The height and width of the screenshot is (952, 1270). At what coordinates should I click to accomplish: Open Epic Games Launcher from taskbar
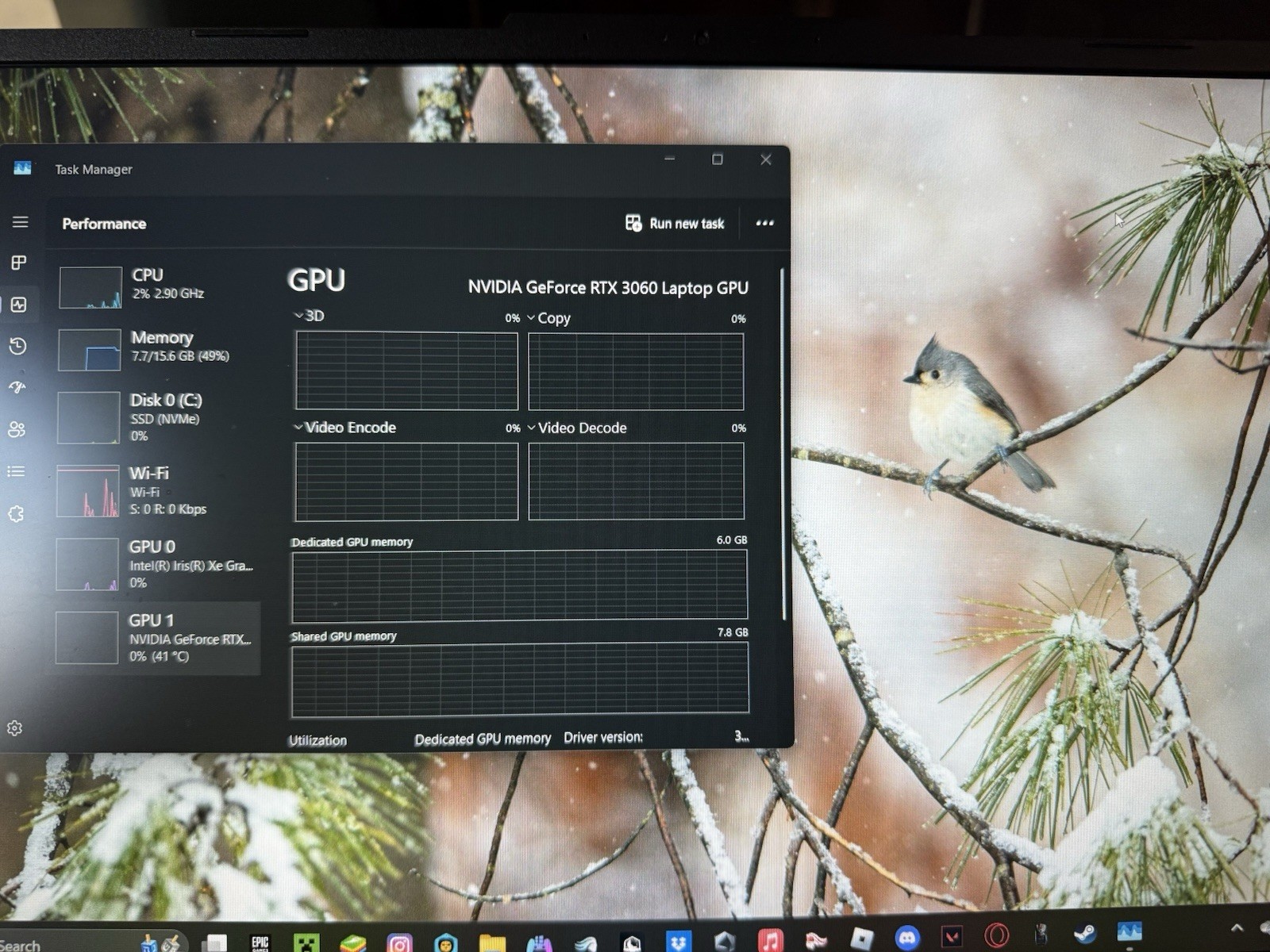click(x=260, y=943)
